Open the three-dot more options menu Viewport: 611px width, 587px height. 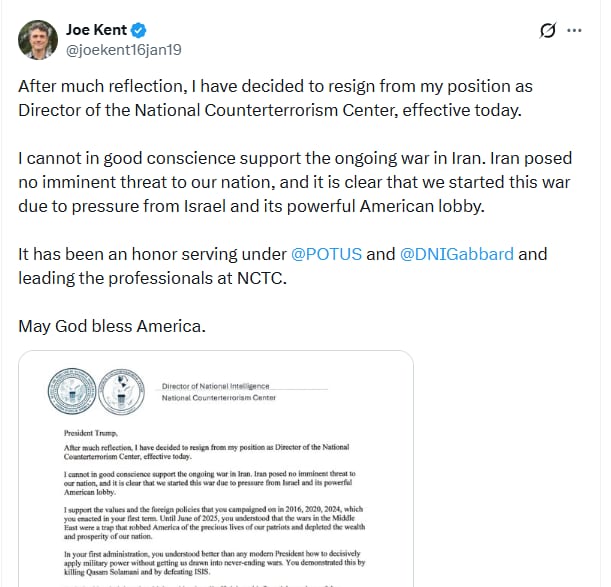click(574, 30)
